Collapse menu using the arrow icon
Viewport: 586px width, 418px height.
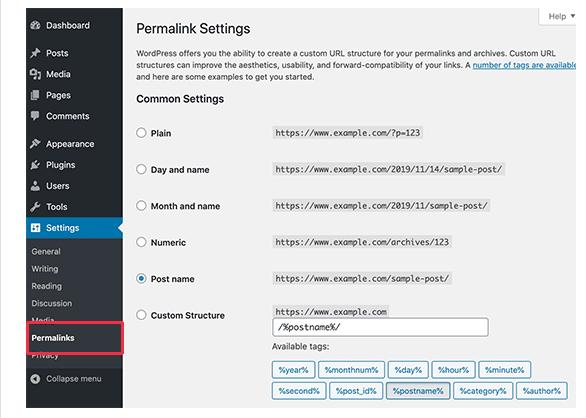point(36,379)
